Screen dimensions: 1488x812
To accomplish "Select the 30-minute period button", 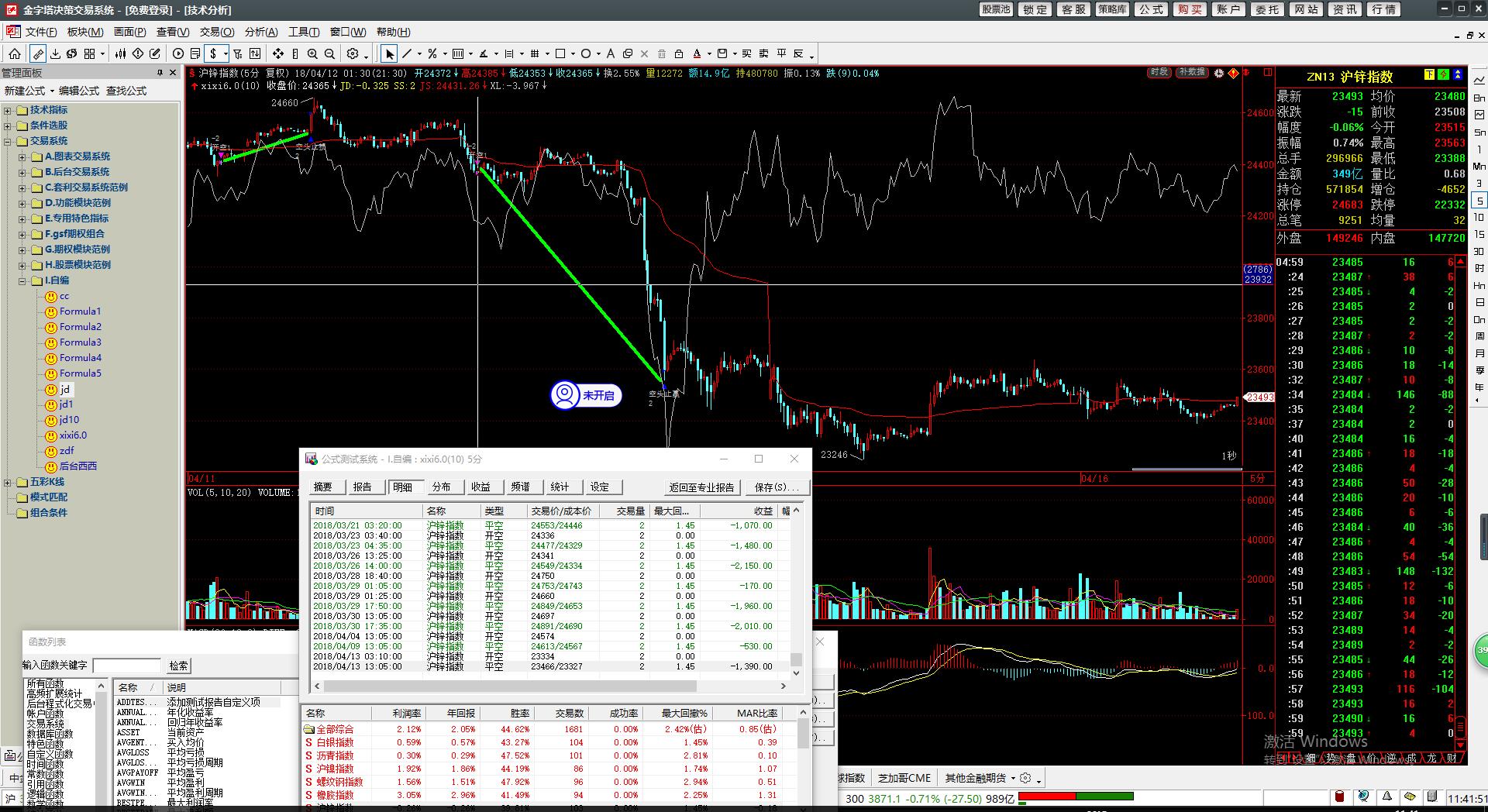I will click(x=1479, y=251).
